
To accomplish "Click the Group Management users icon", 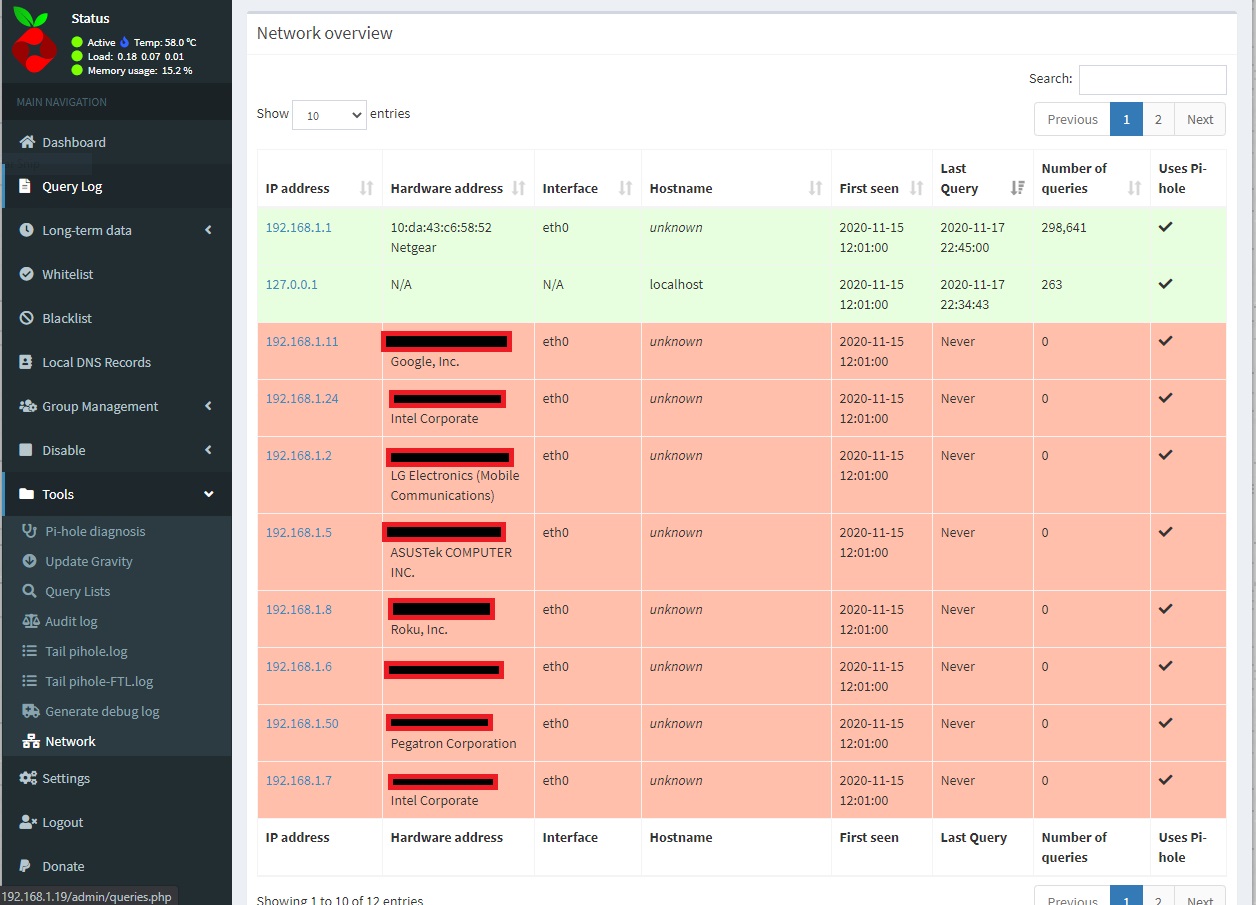I will (x=27, y=406).
